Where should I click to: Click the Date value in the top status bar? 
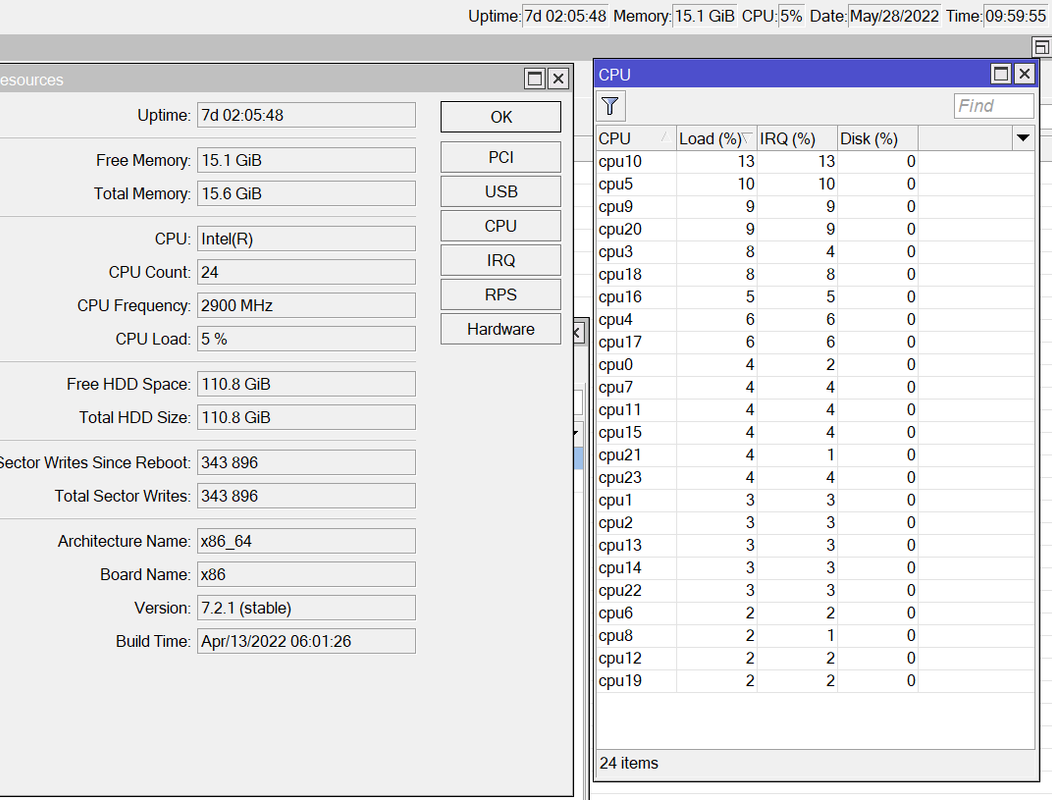tap(894, 16)
